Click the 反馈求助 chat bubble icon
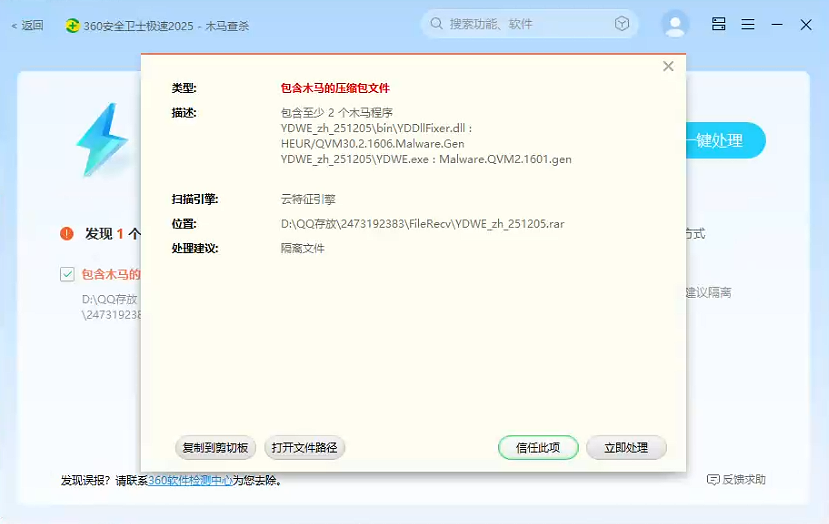This screenshot has height=524, width=829. [713, 480]
